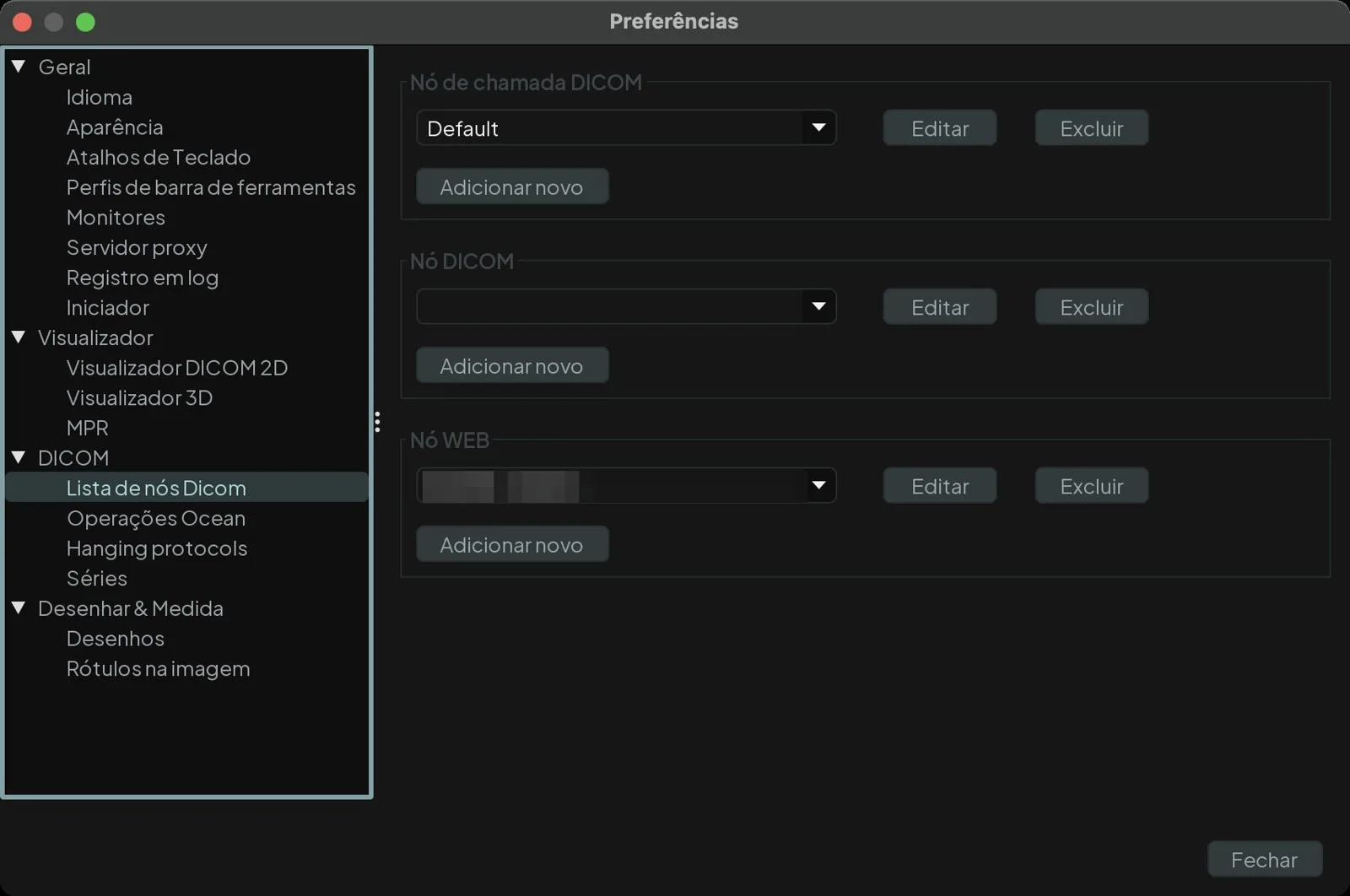Viewport: 1350px width, 896px height.
Task: Select Servidor proxy item
Action: pos(137,248)
